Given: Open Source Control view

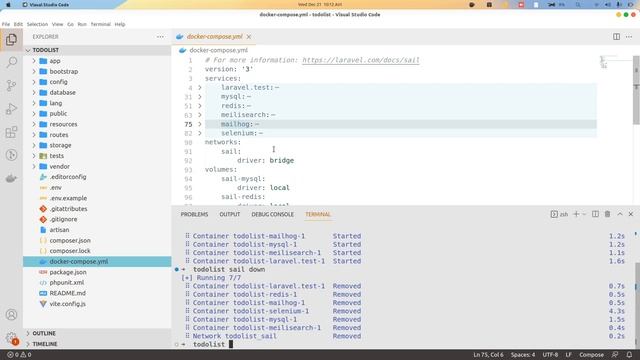Looking at the screenshot, I should tap(11, 85).
